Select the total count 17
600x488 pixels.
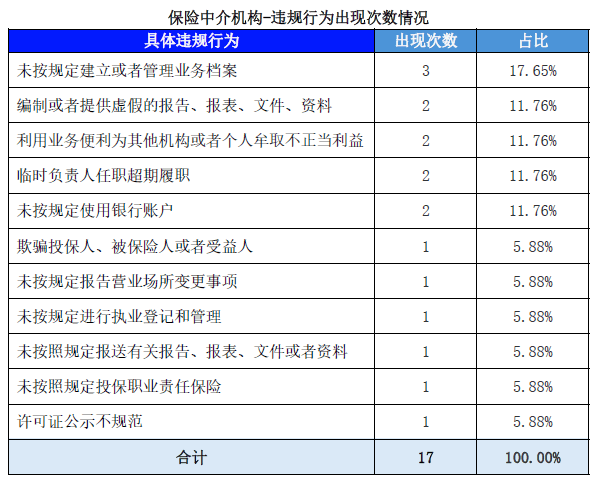(426, 458)
